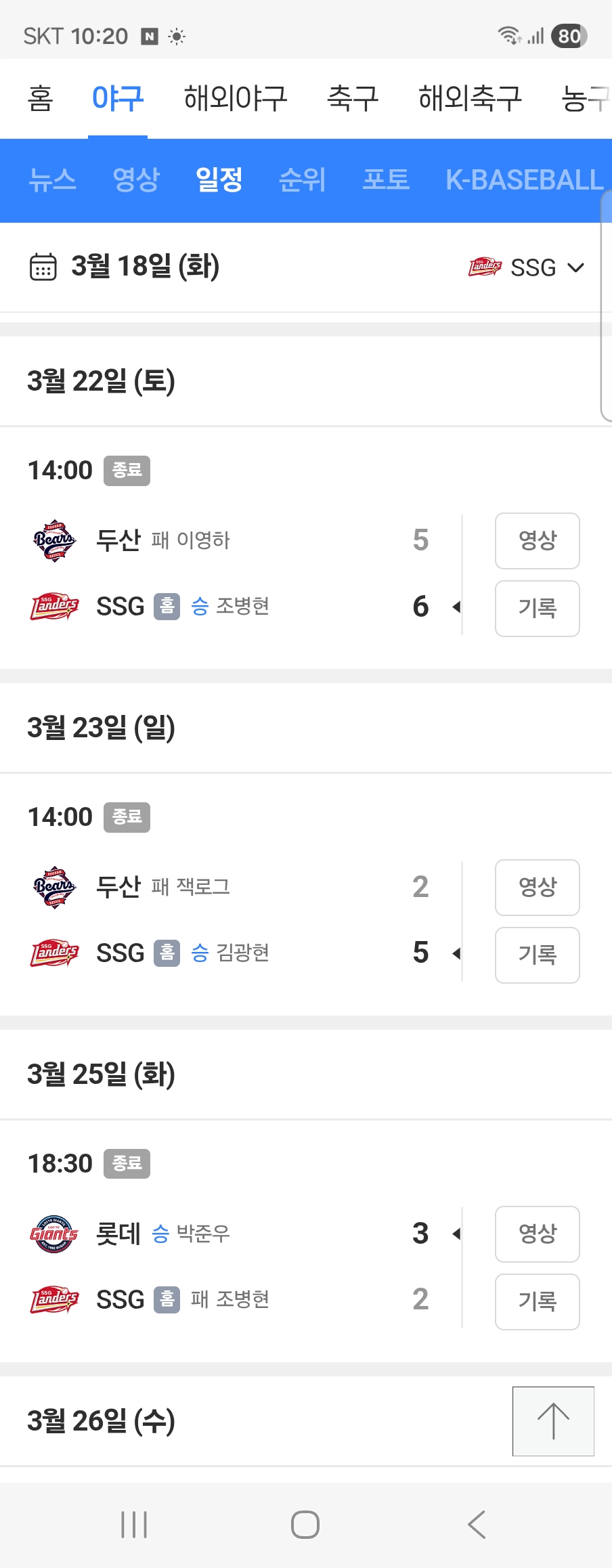The width and height of the screenshot is (612, 1568).
Task: Tap the Doosan Bears logo in March 22 game
Action: click(54, 540)
